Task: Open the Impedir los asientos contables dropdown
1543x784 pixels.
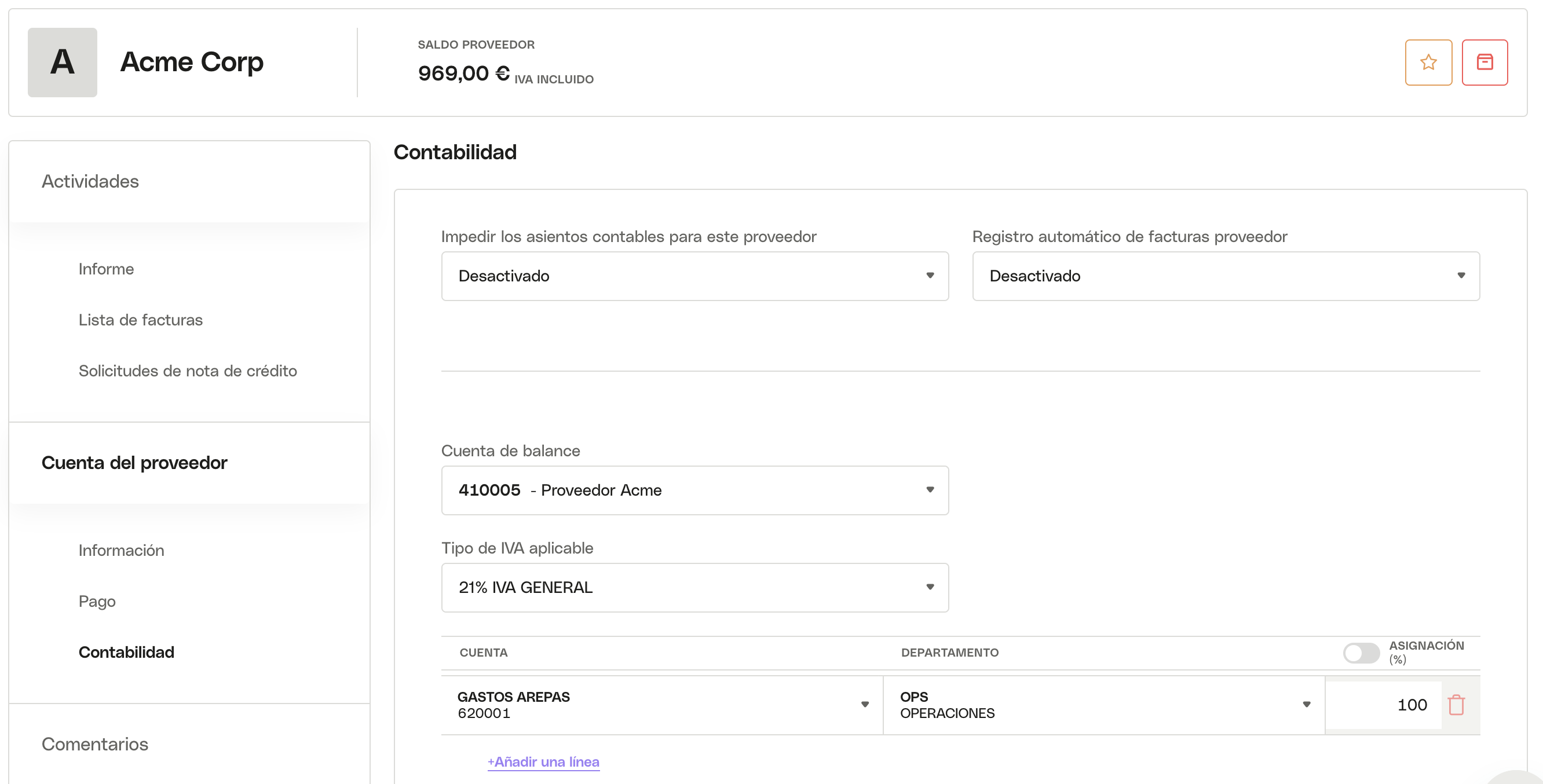Action: (695, 276)
